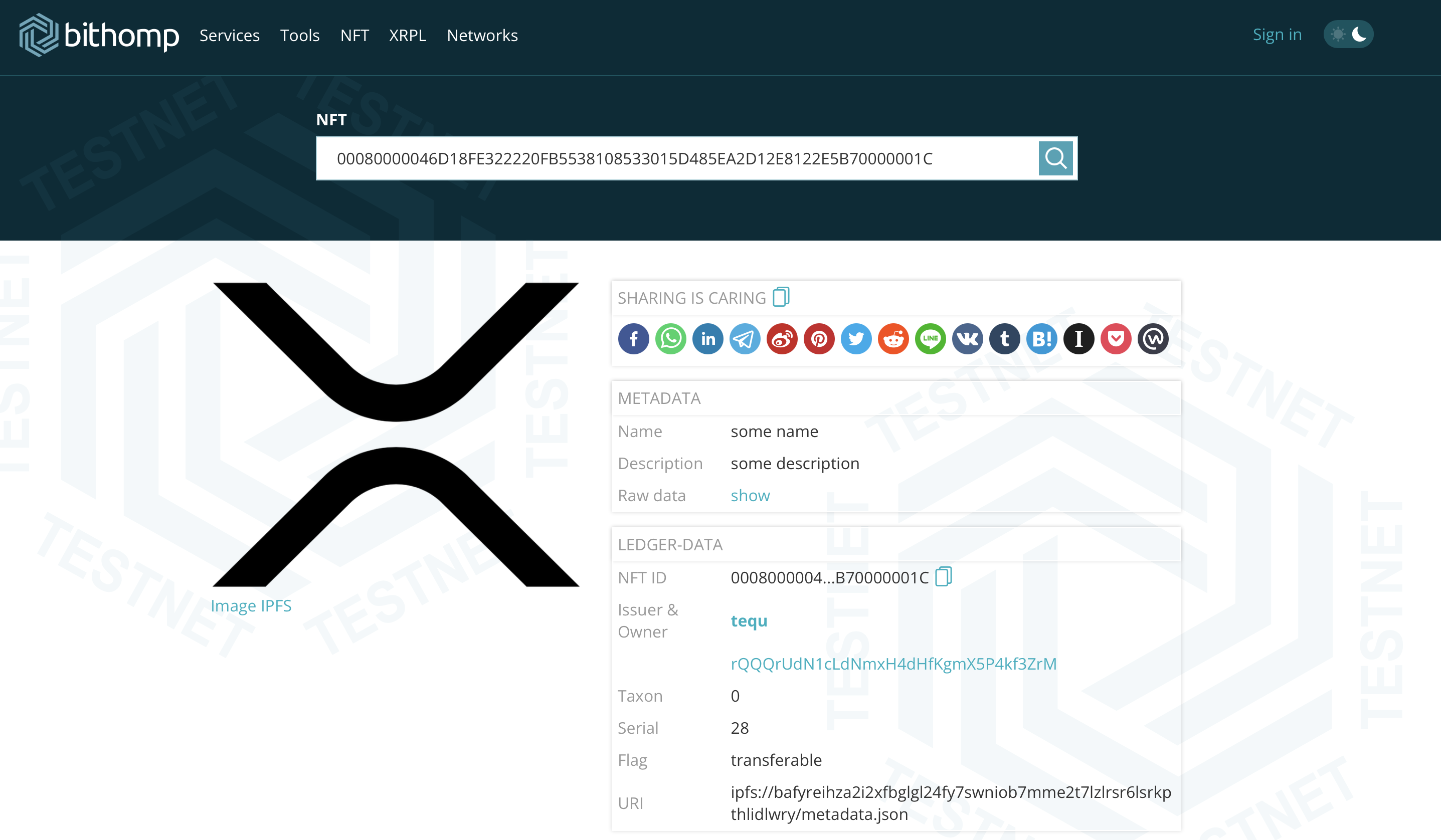Share on Hatena bookmark
1441x840 pixels.
(1042, 339)
